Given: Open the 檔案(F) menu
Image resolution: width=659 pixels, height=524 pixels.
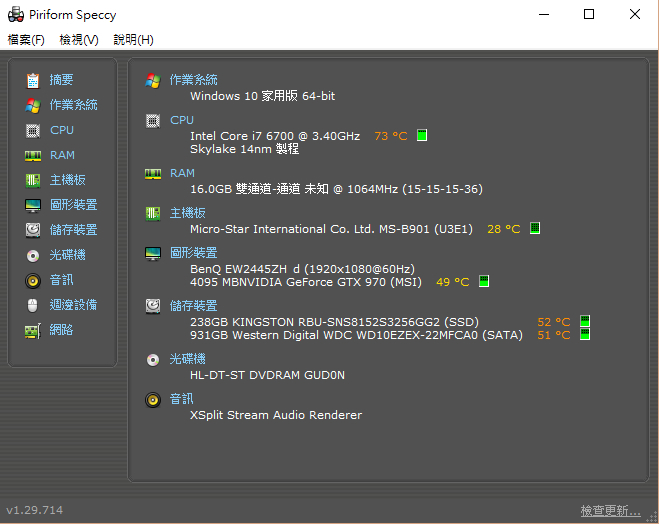Looking at the screenshot, I should coord(26,40).
